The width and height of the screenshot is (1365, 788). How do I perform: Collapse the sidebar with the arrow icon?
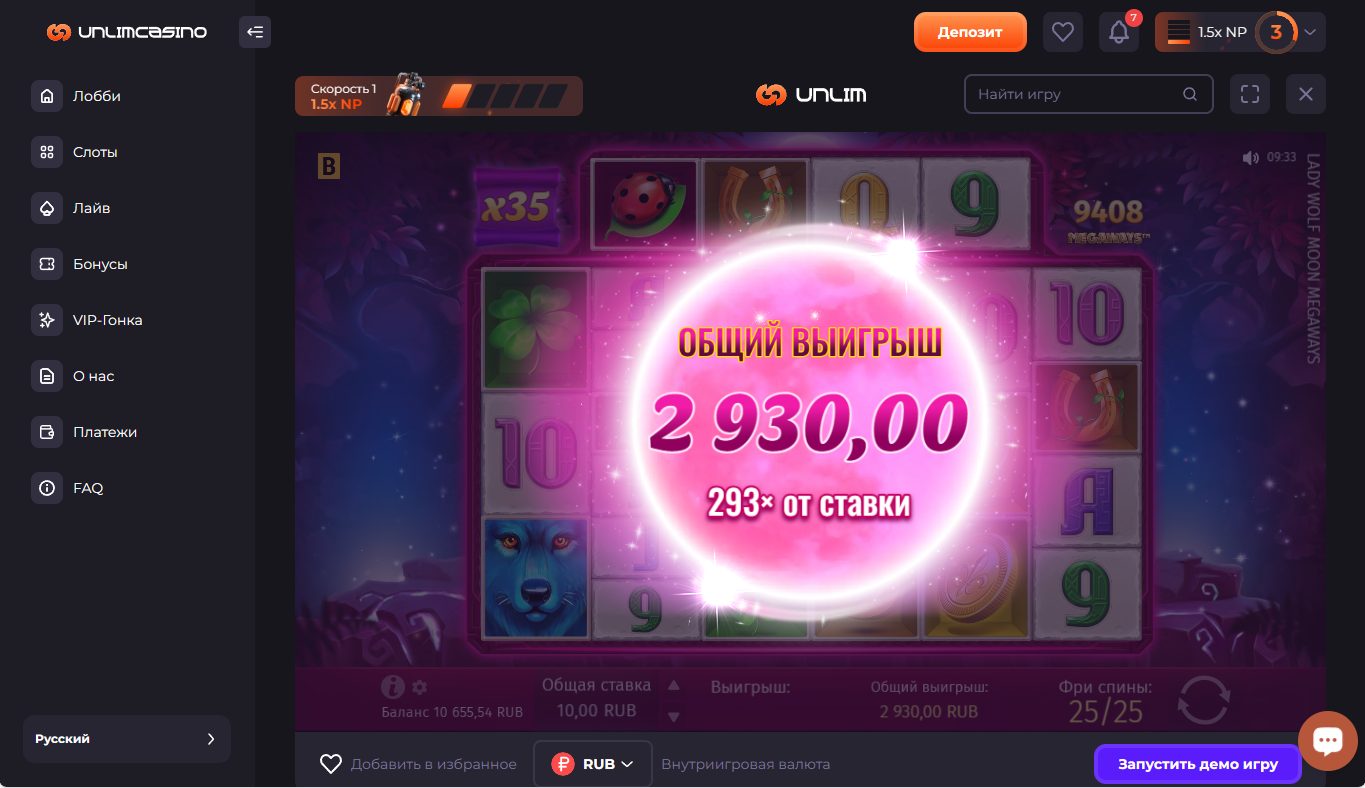click(x=255, y=32)
